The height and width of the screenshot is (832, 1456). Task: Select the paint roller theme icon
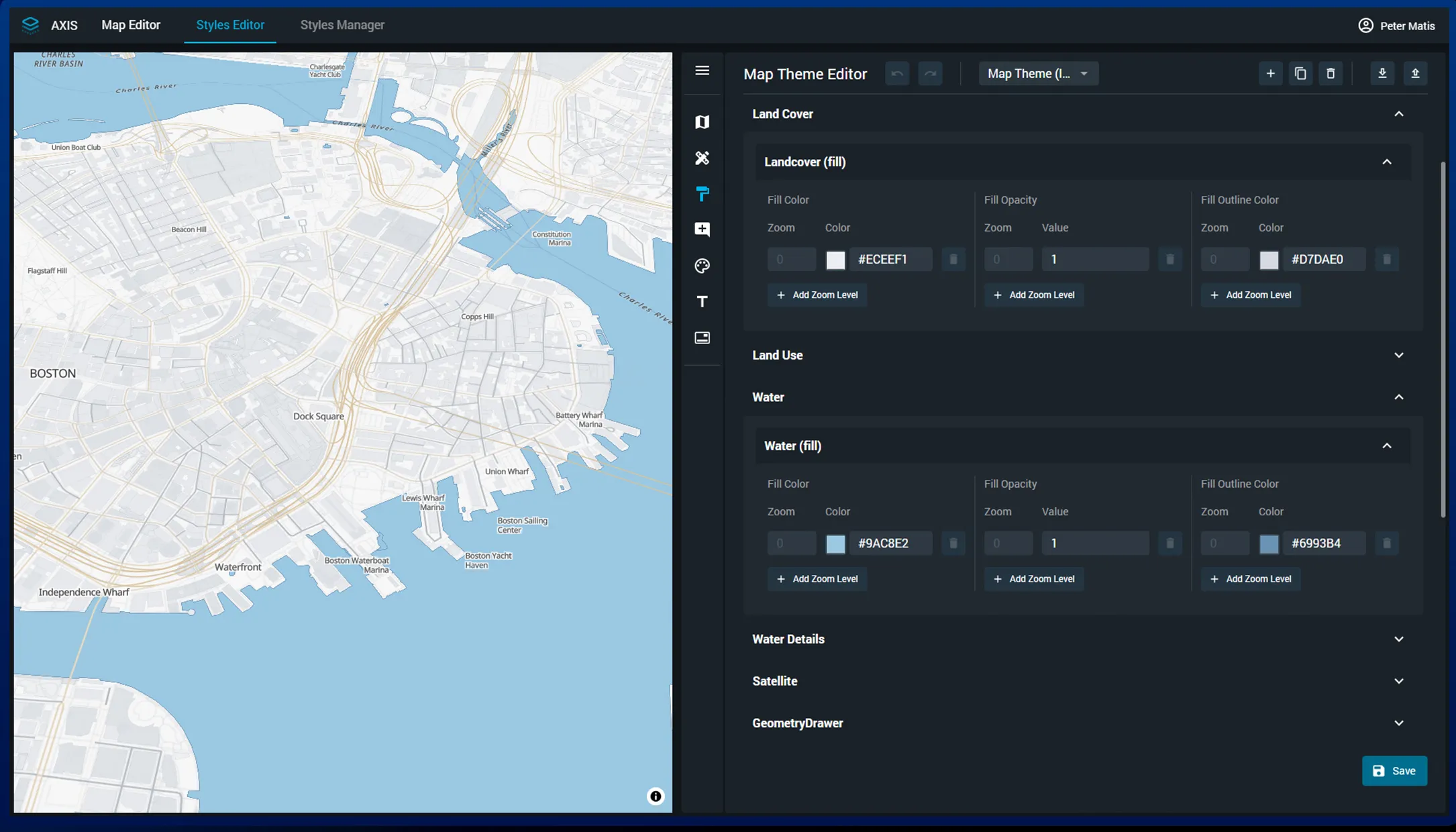tap(702, 194)
